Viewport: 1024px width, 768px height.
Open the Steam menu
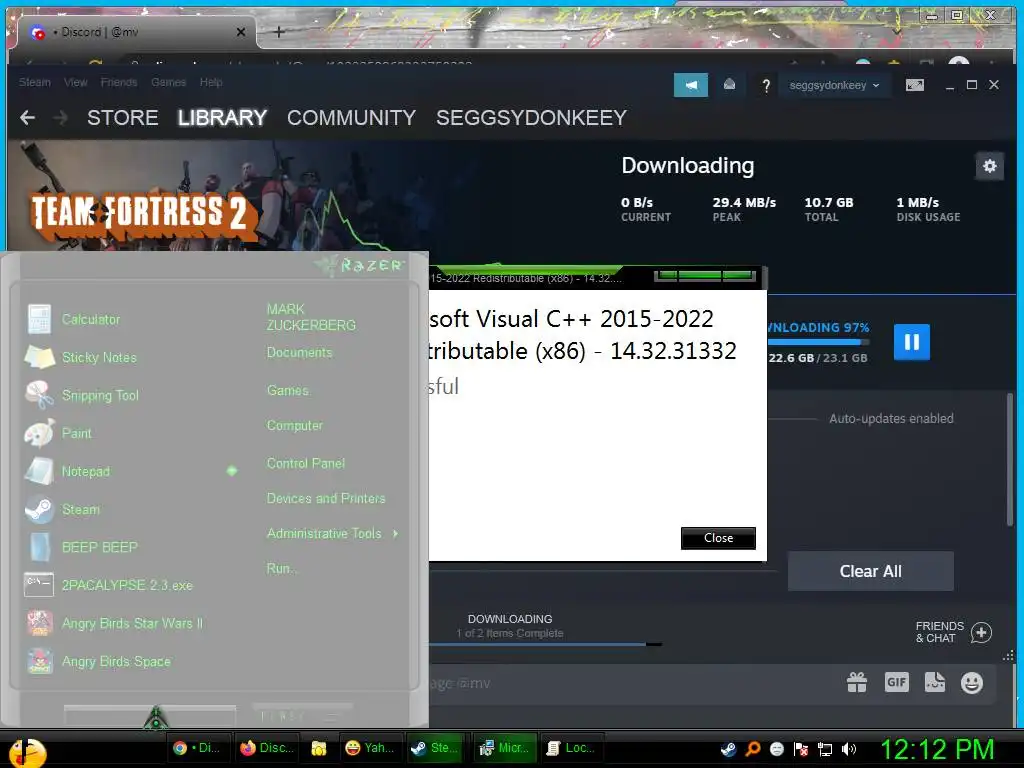coord(35,82)
